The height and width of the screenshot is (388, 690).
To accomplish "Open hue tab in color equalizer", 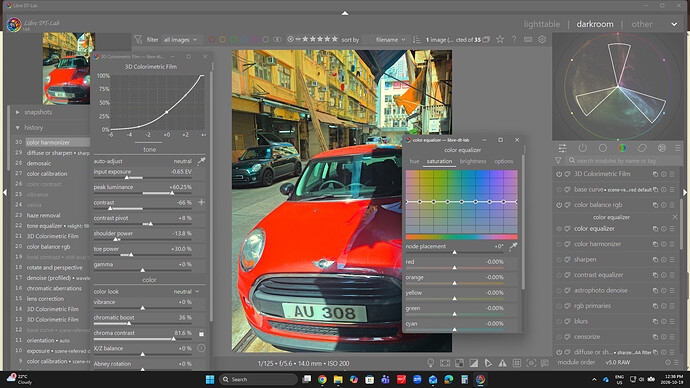I will pos(415,161).
